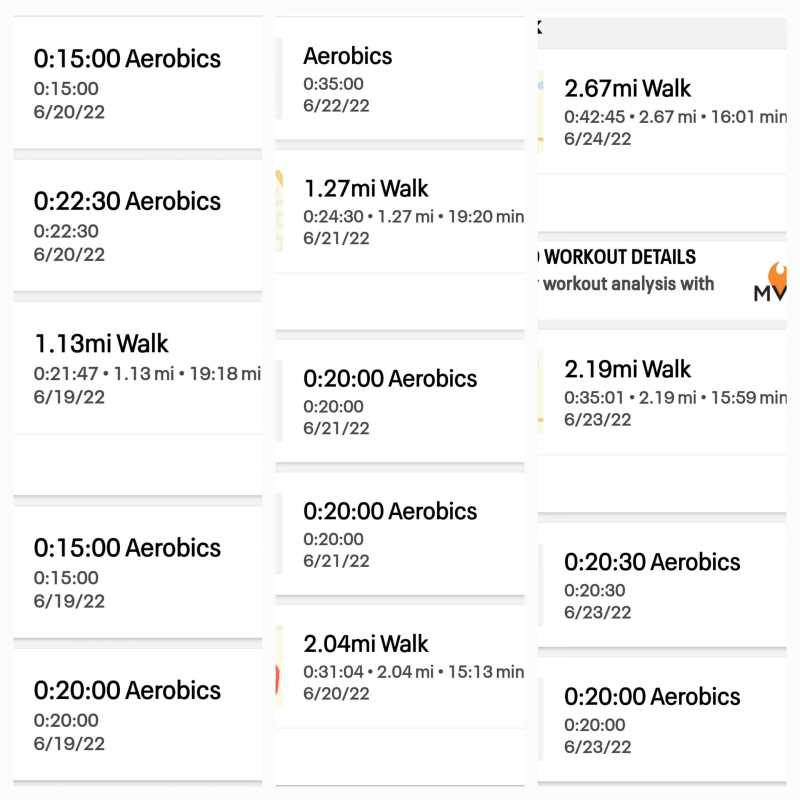Screen dimensions: 800x800
Task: Tap the 1.27mi Walk map thumbnail
Action: (279, 211)
